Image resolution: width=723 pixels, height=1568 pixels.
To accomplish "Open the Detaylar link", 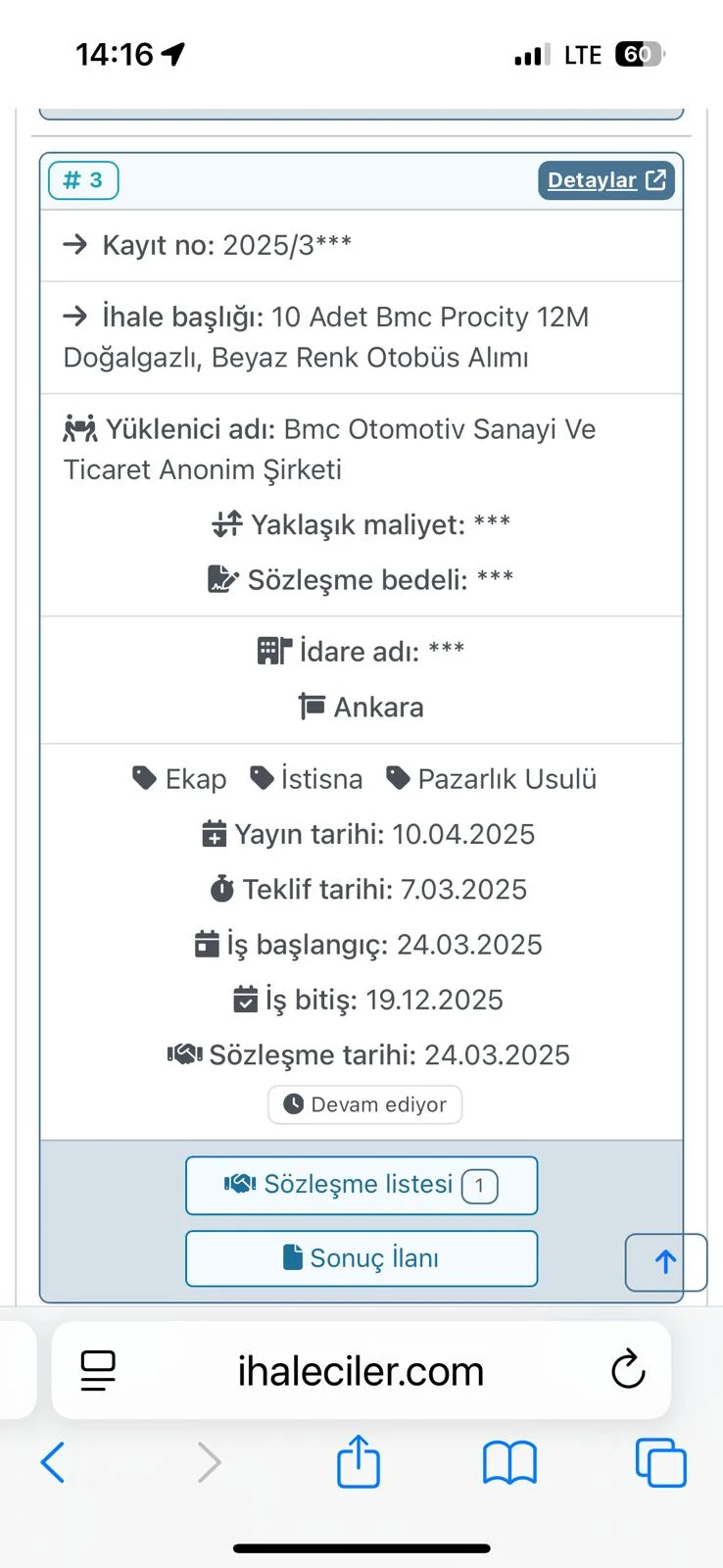I will click(605, 180).
